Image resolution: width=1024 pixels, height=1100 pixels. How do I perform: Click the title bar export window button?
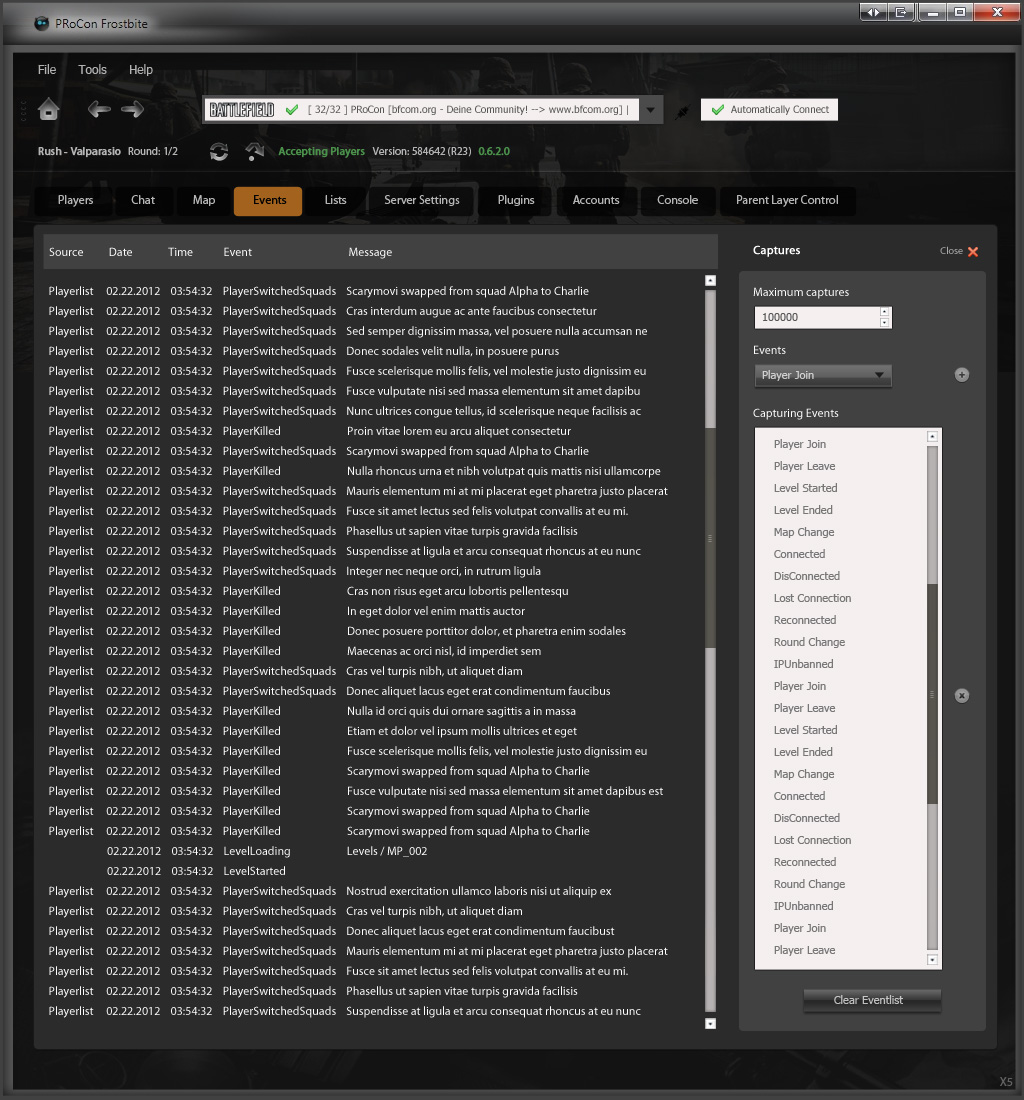coord(901,12)
